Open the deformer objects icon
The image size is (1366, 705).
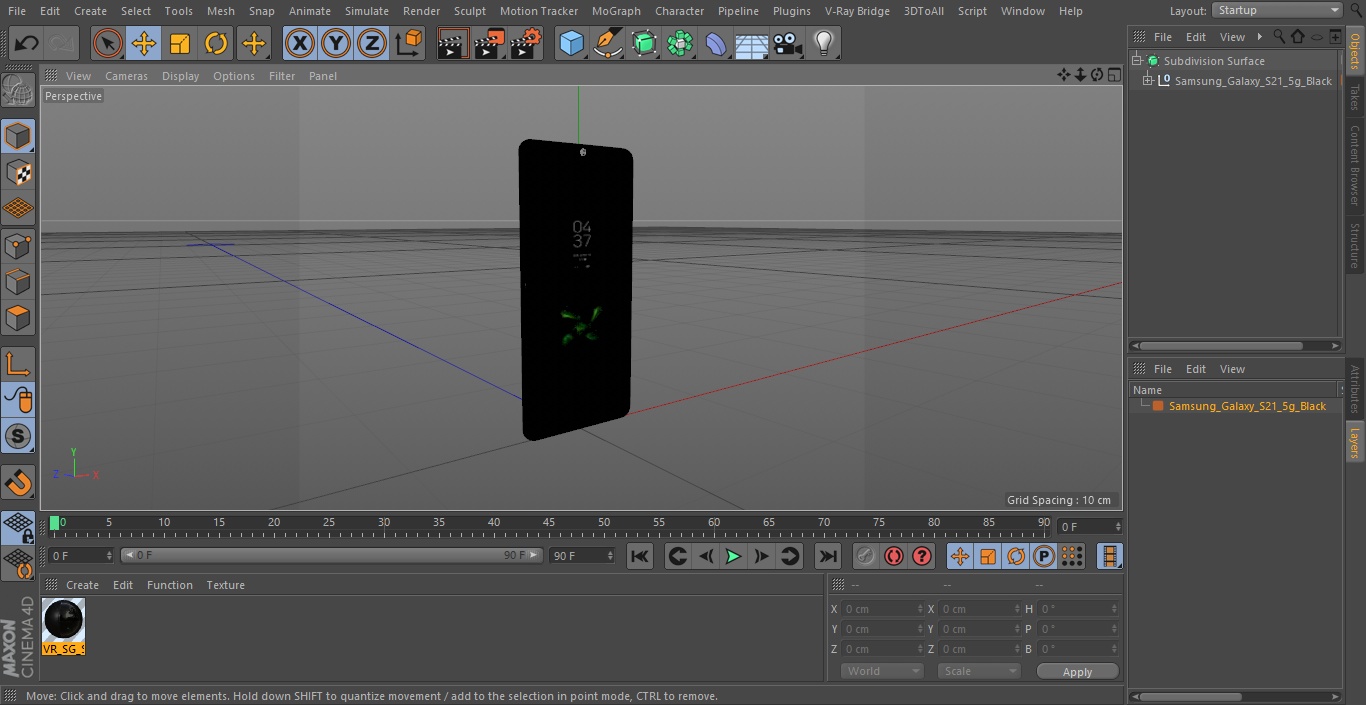[x=716, y=43]
